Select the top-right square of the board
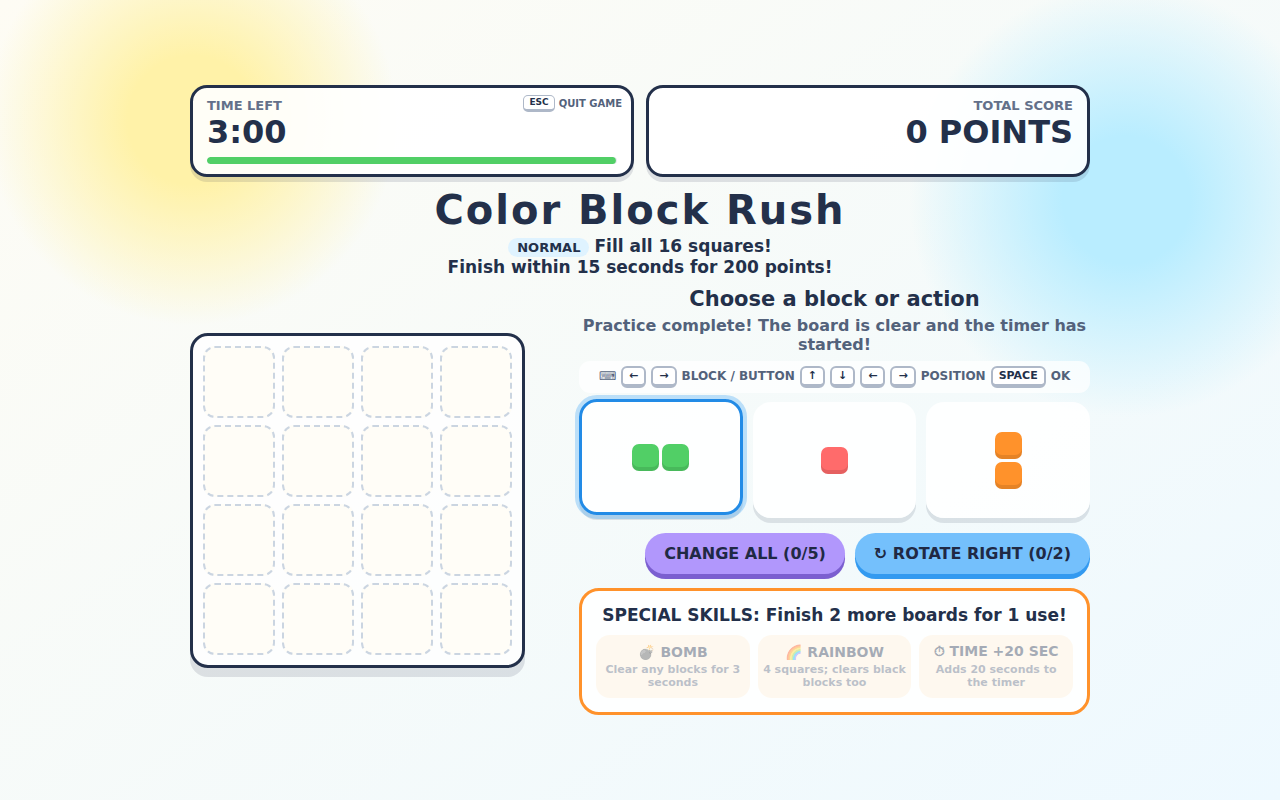1280x800 pixels. (476, 382)
